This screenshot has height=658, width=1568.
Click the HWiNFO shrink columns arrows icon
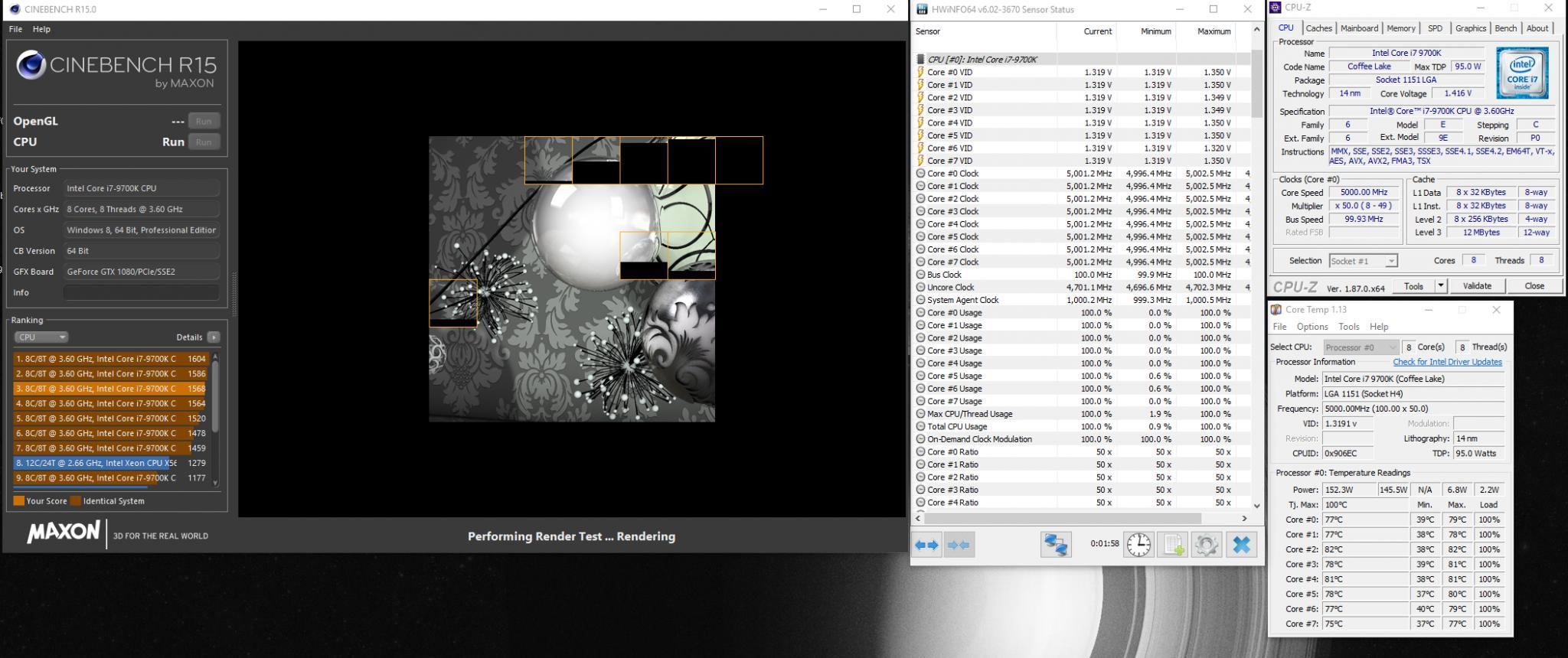point(959,545)
